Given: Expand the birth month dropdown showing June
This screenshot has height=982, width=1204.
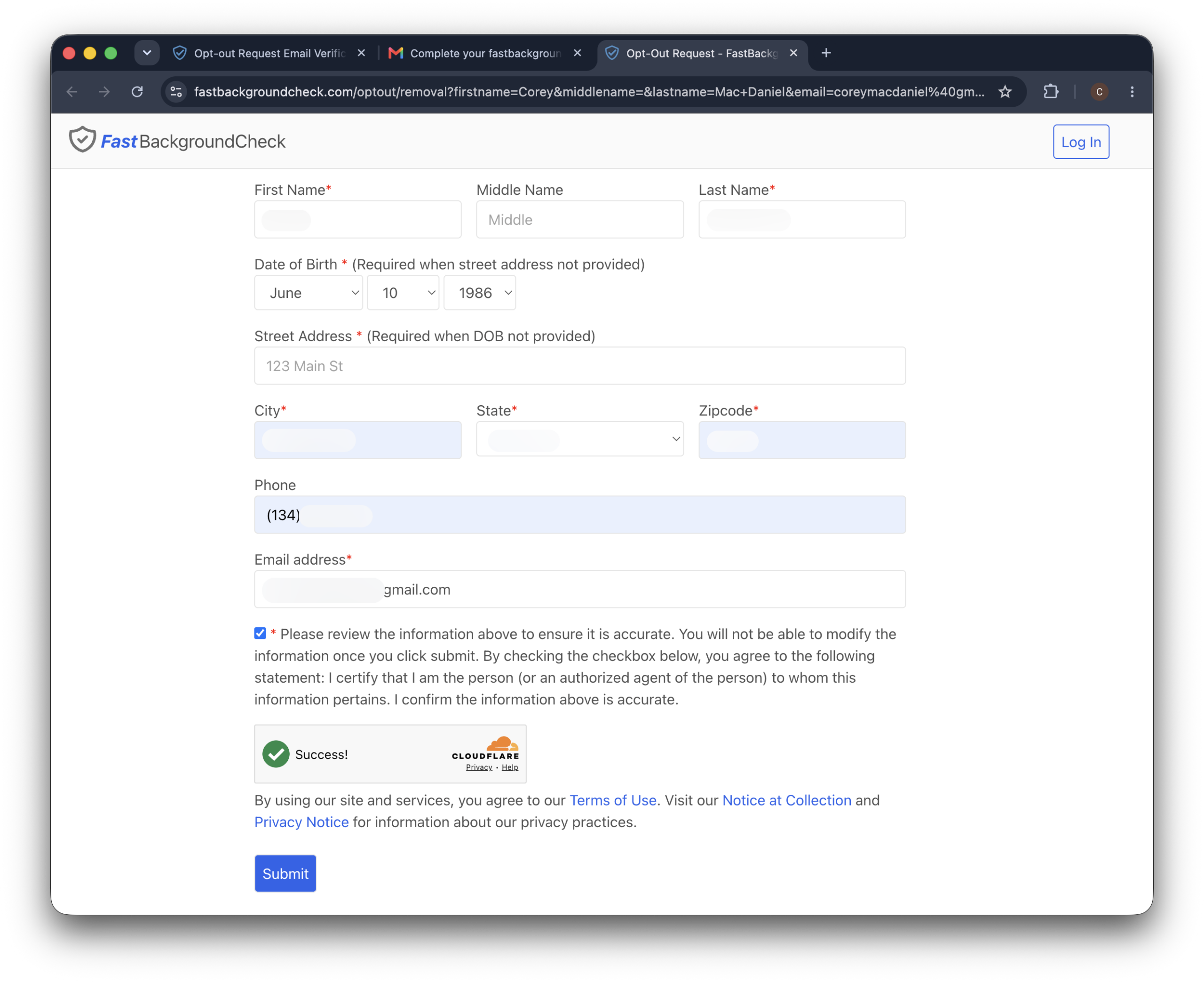Looking at the screenshot, I should pos(309,293).
